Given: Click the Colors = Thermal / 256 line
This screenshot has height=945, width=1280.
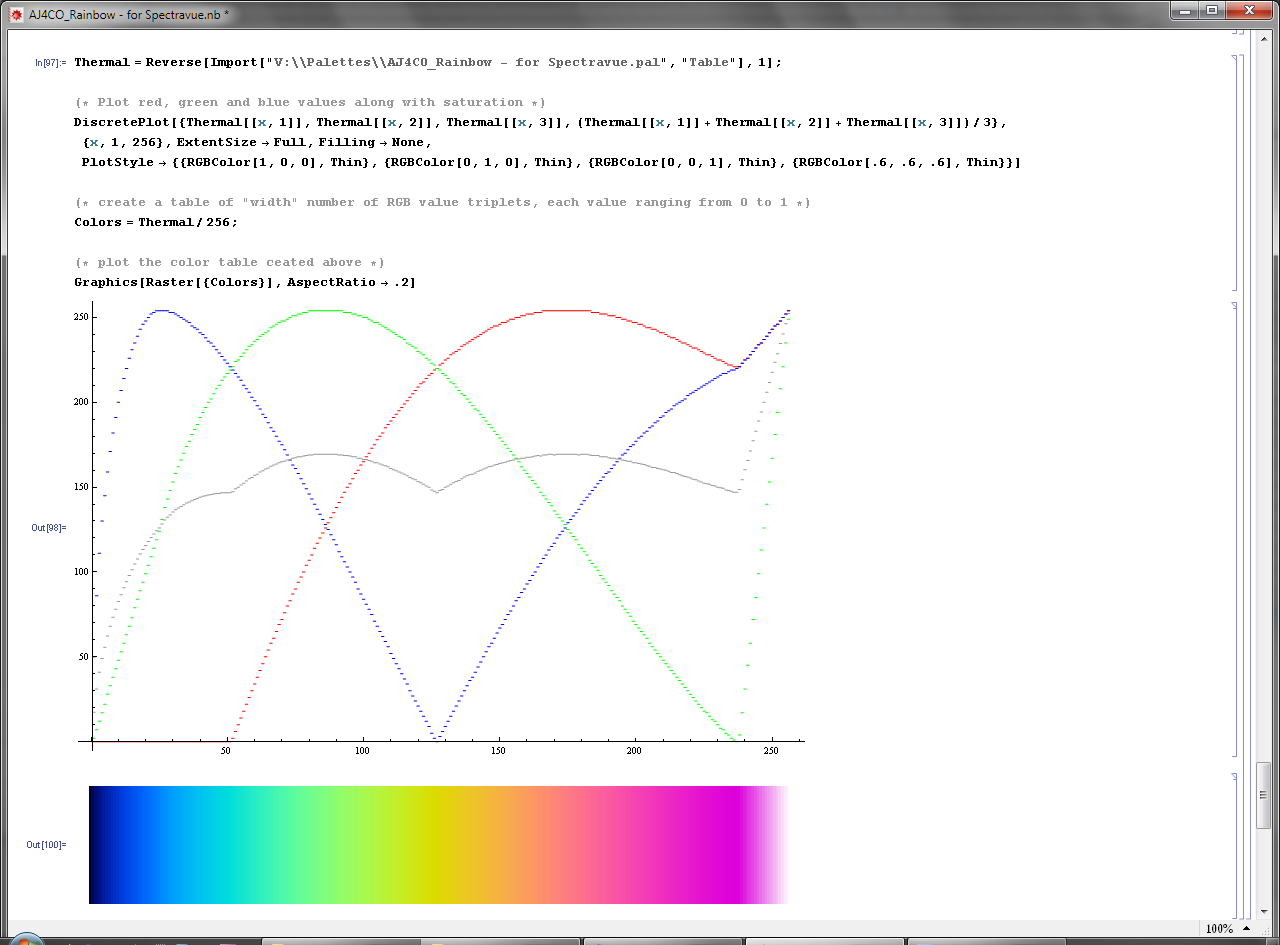Looking at the screenshot, I should (x=156, y=222).
